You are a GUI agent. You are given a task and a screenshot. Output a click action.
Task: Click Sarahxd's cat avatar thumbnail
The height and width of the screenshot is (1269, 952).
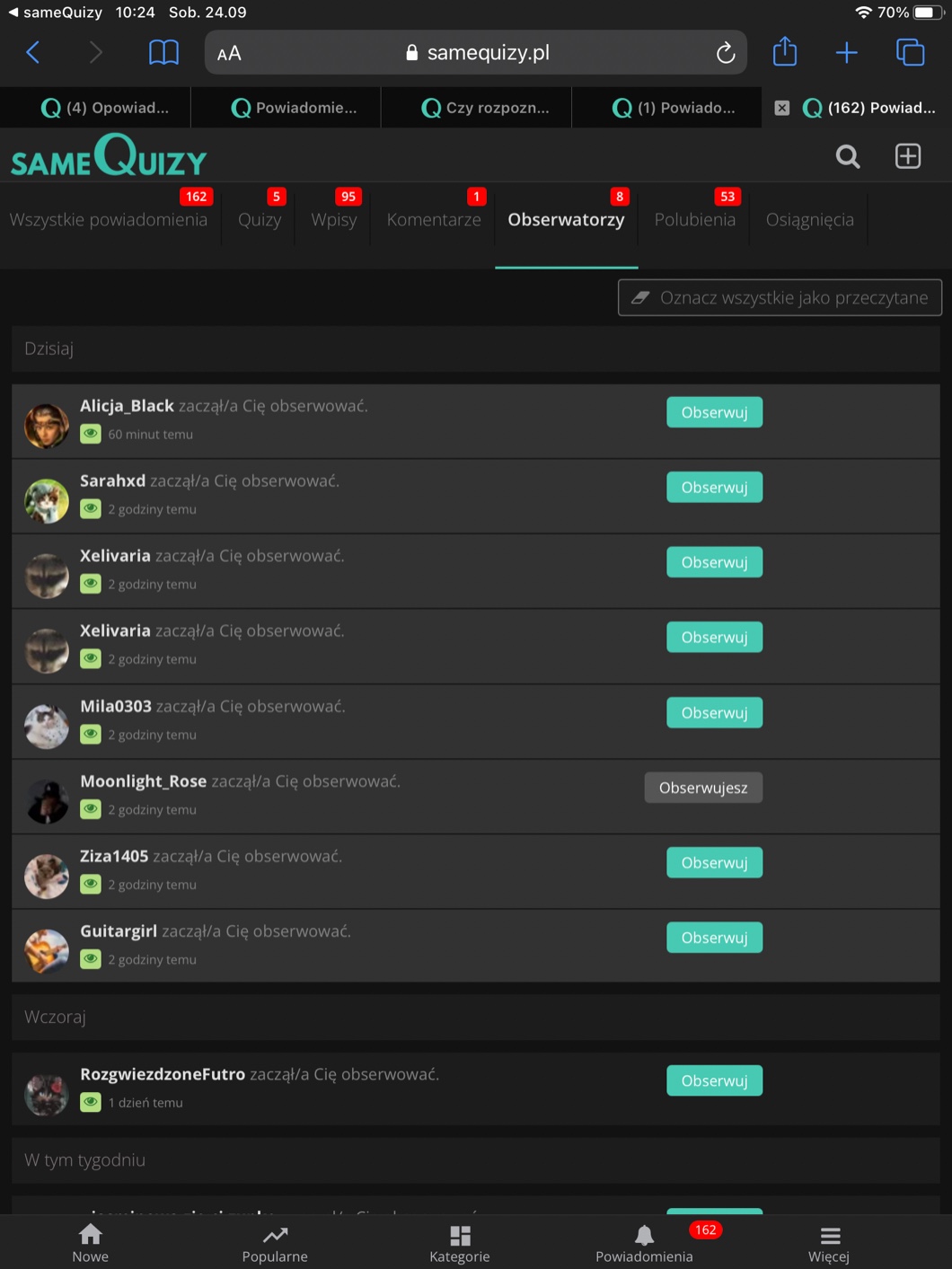pos(47,500)
